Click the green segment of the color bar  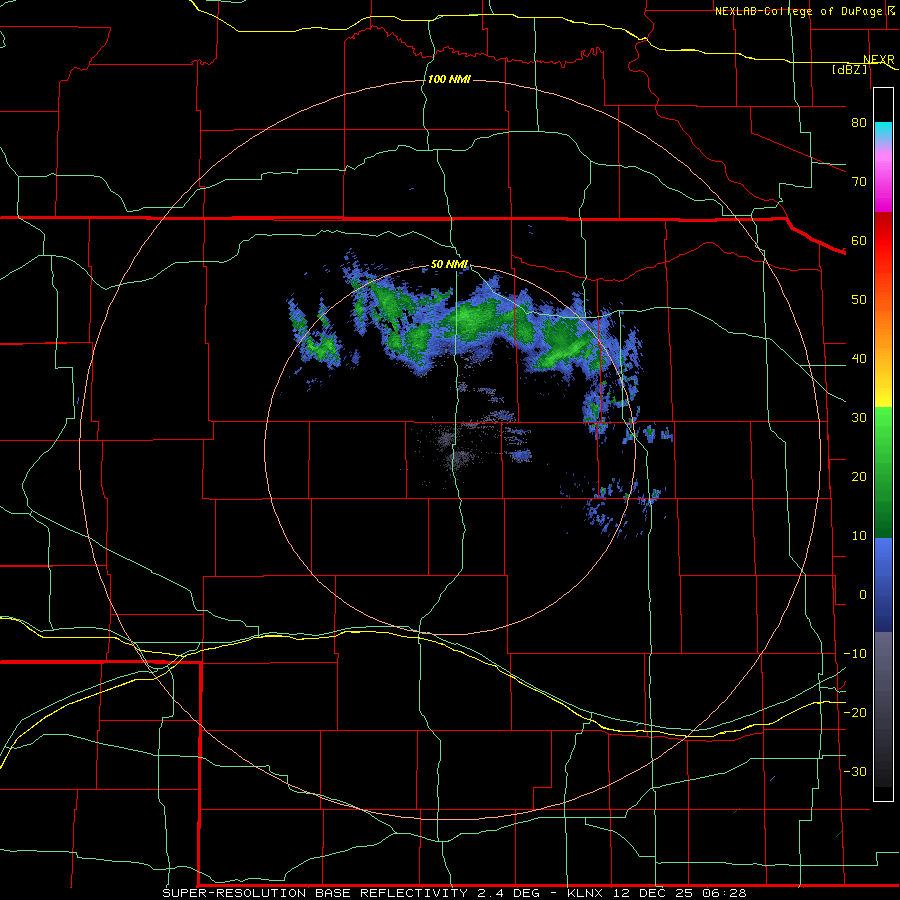tap(883, 472)
